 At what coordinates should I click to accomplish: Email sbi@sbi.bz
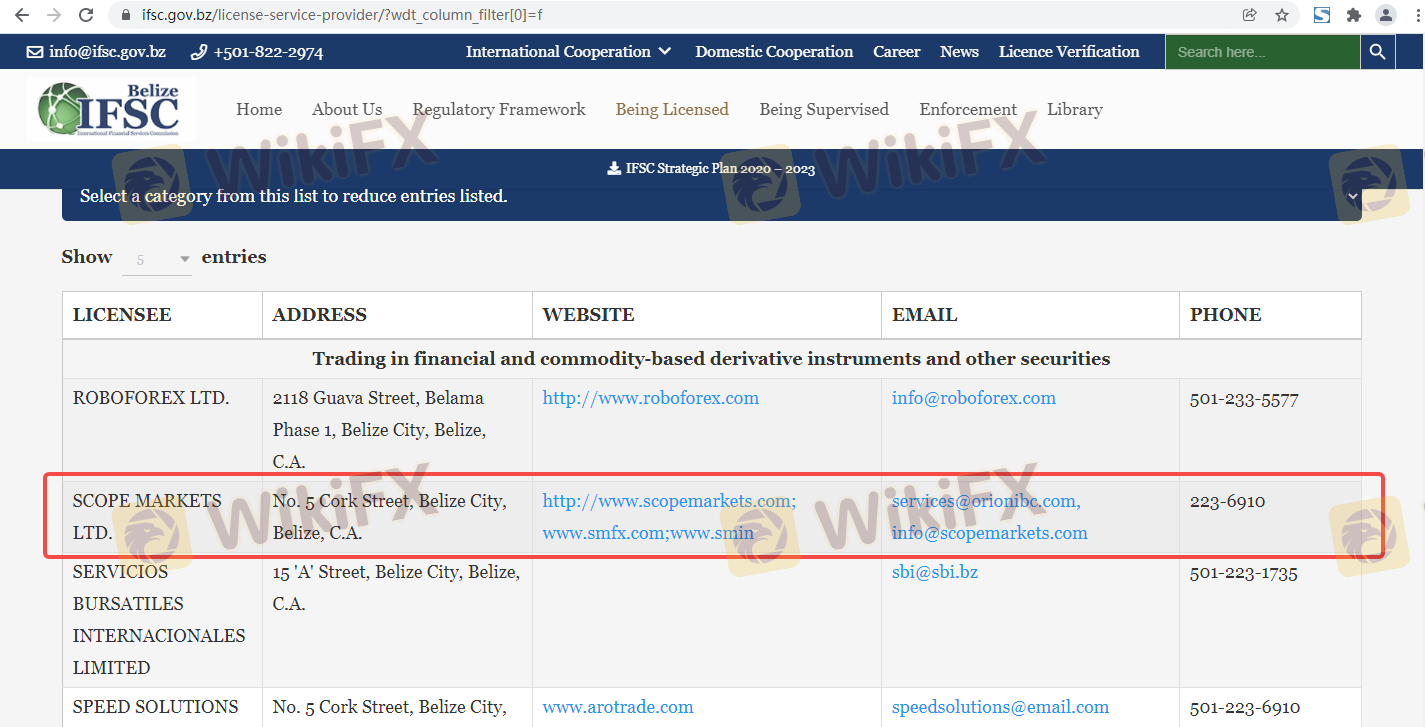point(935,572)
